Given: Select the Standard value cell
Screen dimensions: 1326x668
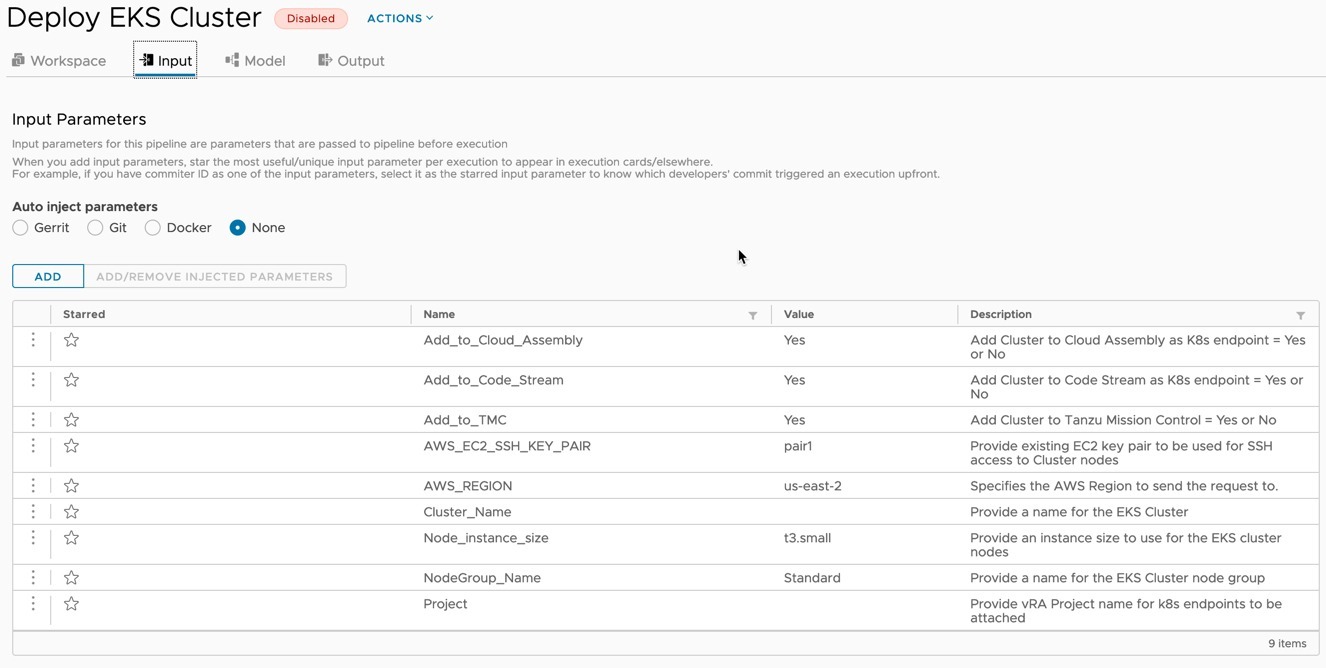Looking at the screenshot, I should (812, 578).
